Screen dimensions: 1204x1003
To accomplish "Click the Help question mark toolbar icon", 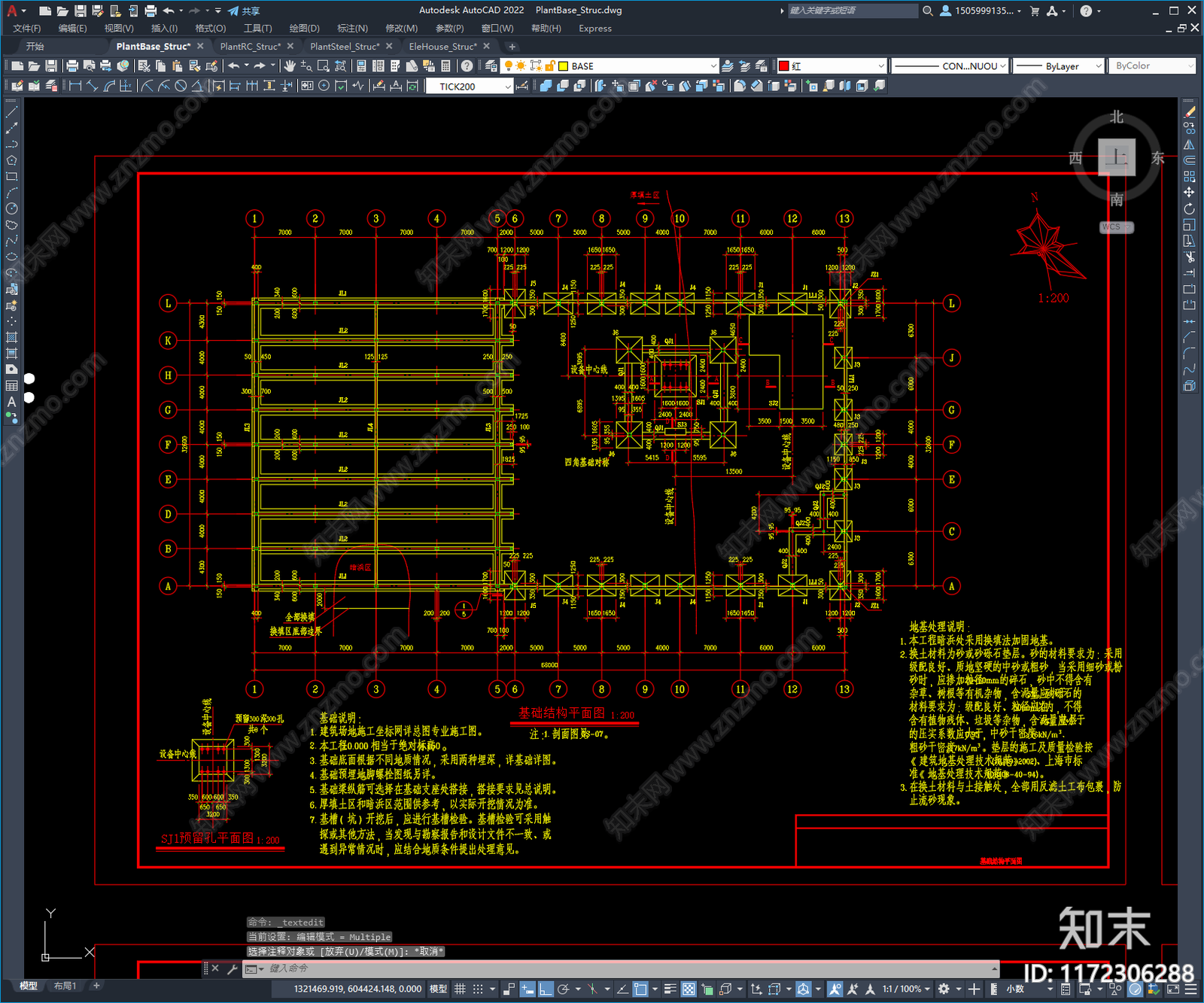I will click(x=467, y=66).
